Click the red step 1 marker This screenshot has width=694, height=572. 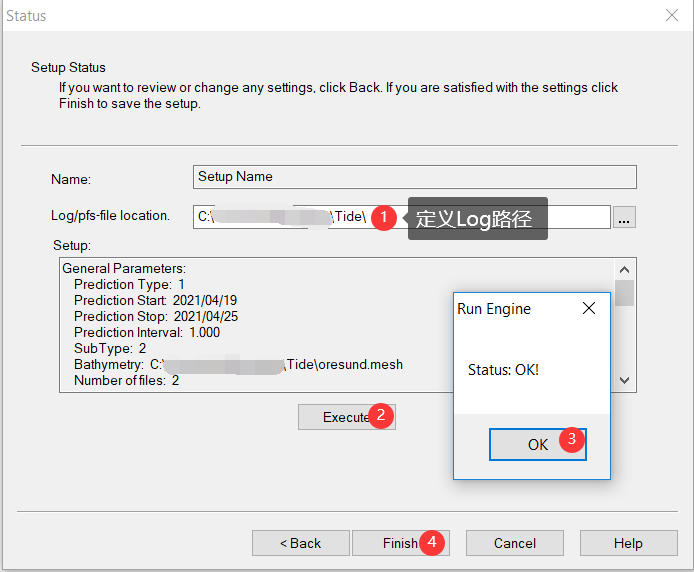point(382,217)
